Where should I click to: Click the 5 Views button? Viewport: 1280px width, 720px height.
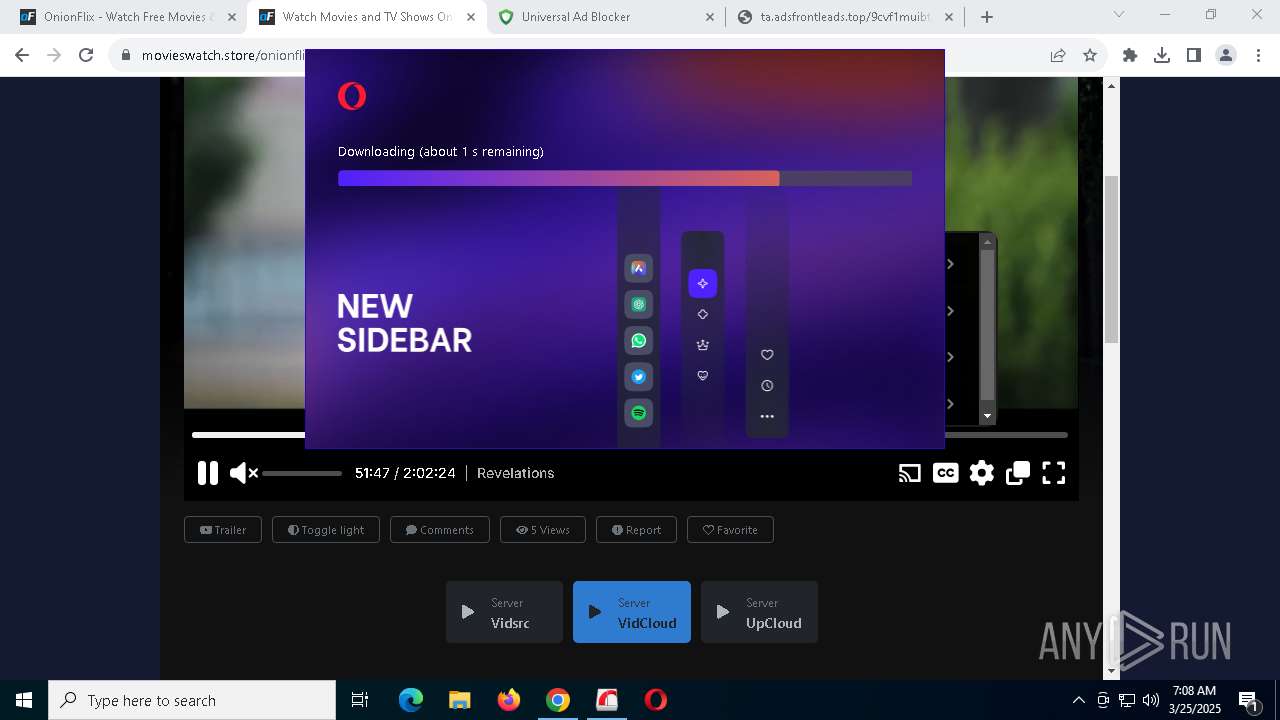(x=543, y=530)
